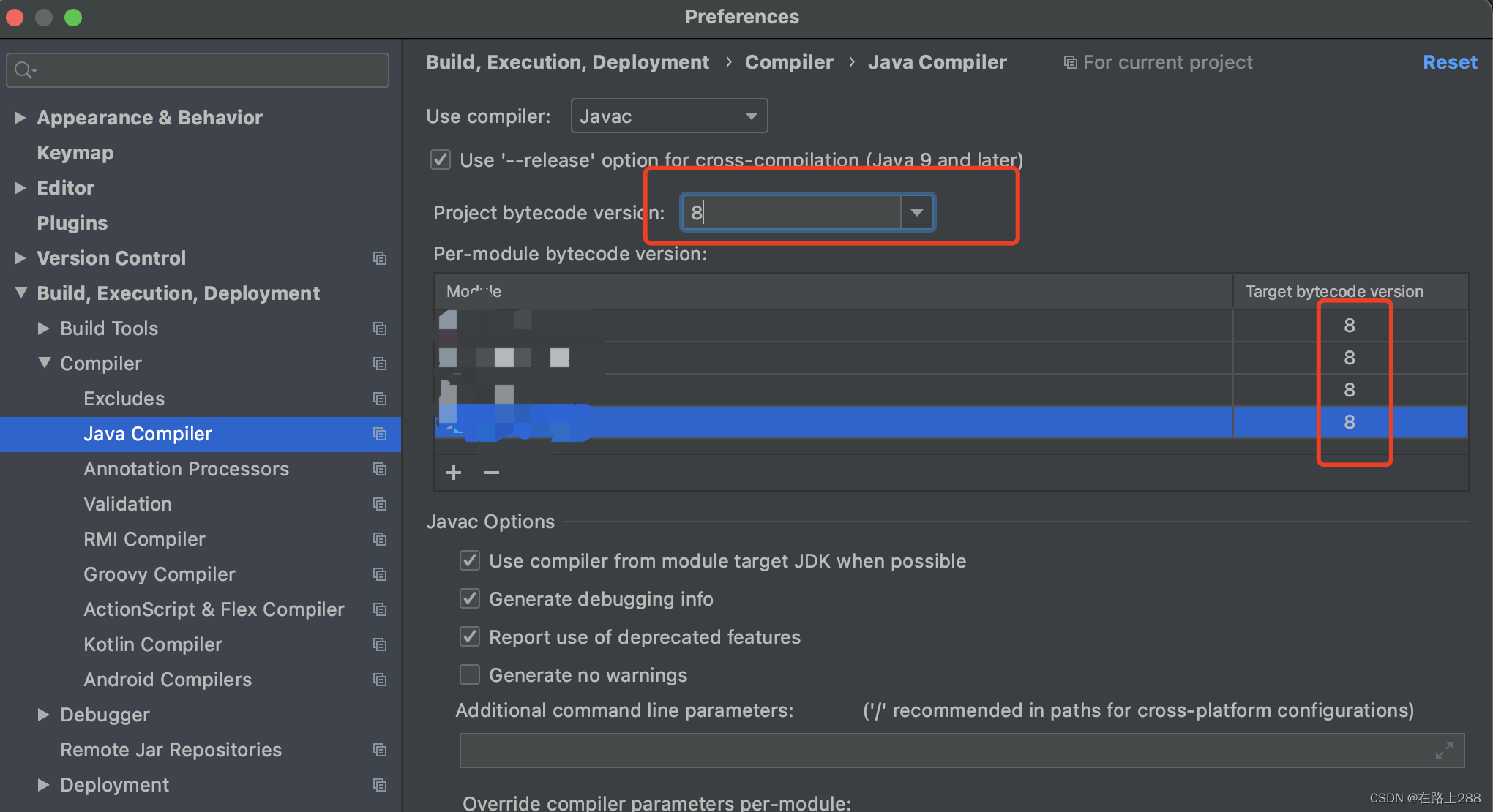Click the plus icon to add a module
1493x812 pixels.
coord(454,473)
